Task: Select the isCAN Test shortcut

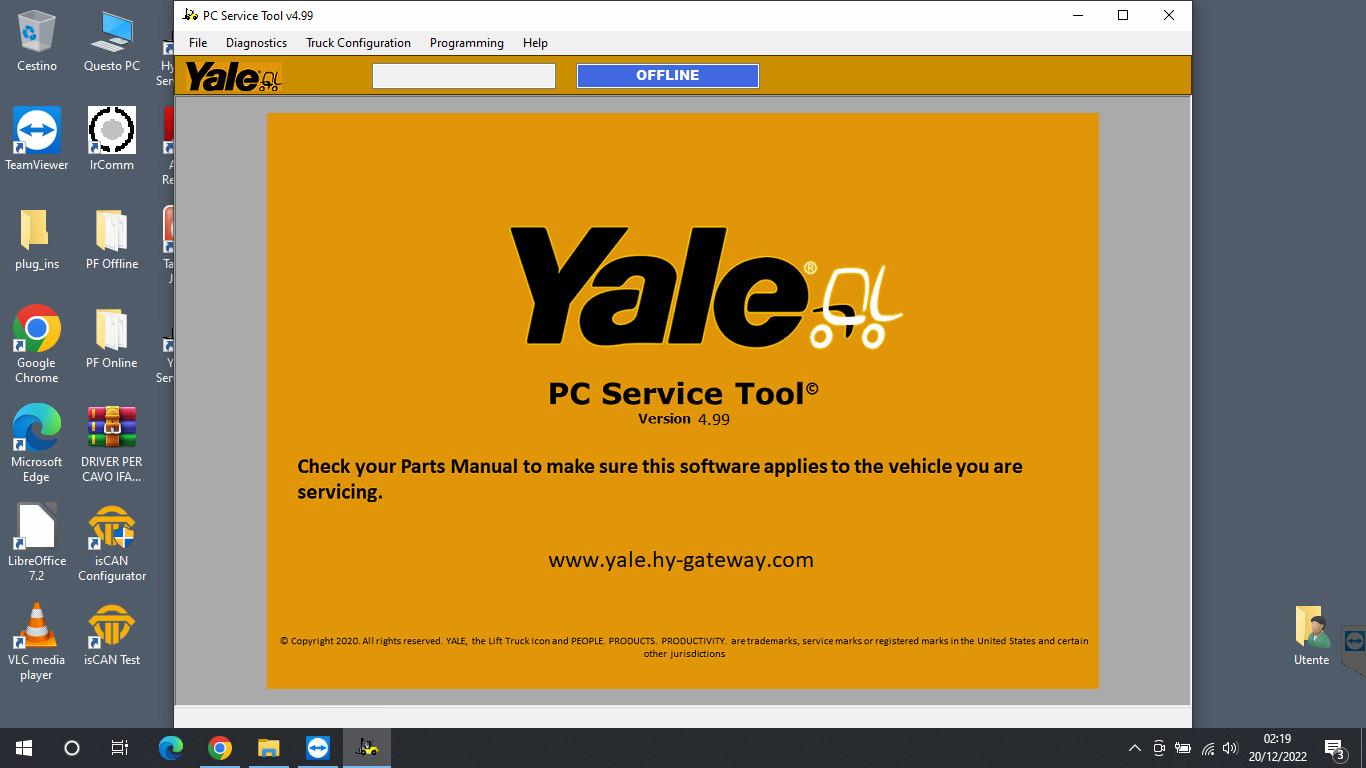Action: pos(112,634)
